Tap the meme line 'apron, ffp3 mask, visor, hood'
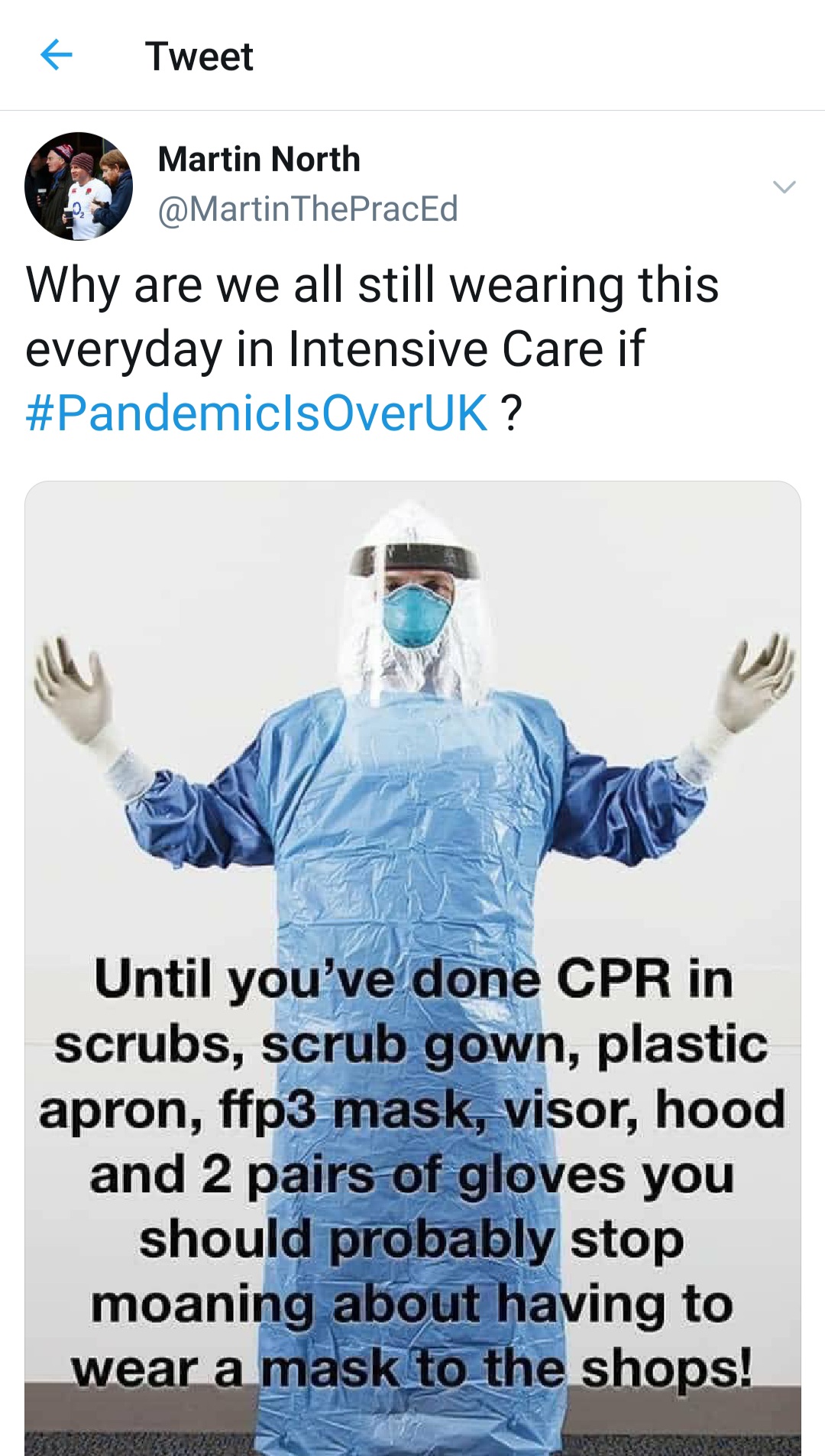Viewport: 825px width, 1456px height. pos(412,1110)
